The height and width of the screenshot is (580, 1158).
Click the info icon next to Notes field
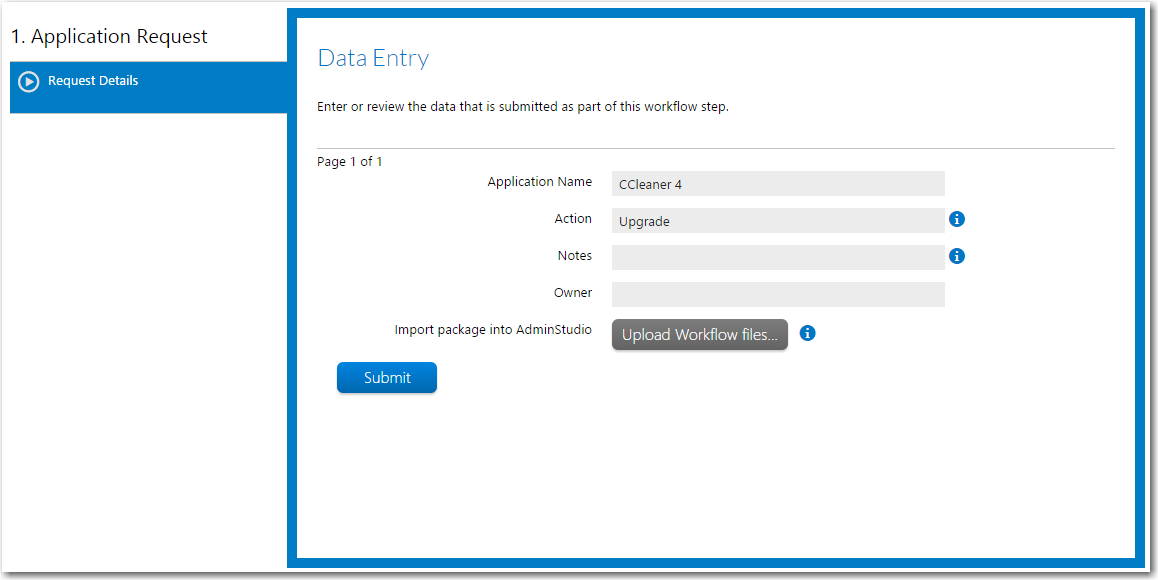coord(956,256)
